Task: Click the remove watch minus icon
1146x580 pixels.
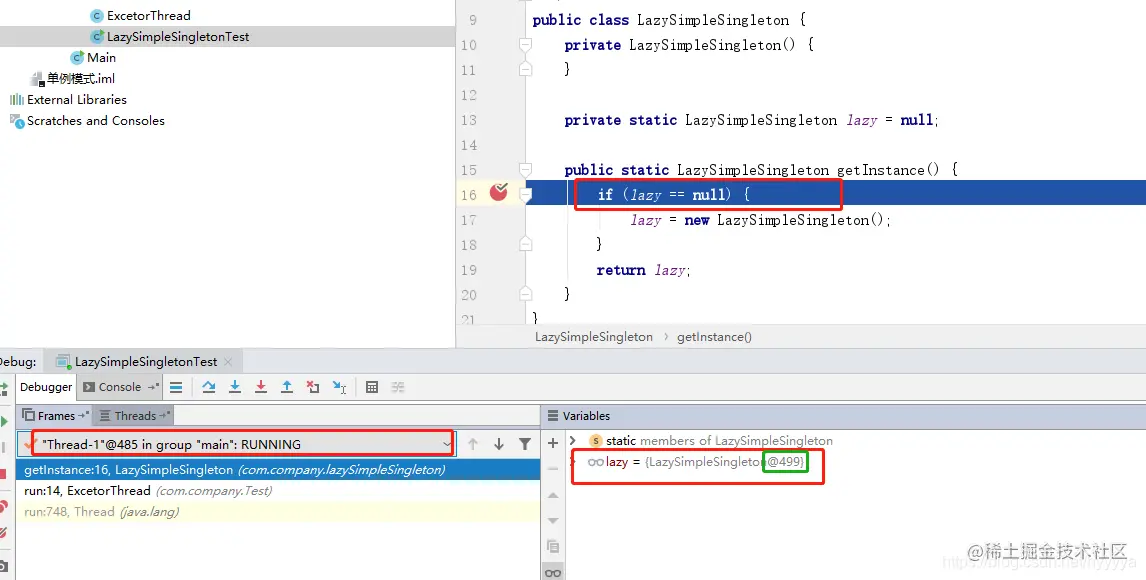Action: (x=553, y=468)
